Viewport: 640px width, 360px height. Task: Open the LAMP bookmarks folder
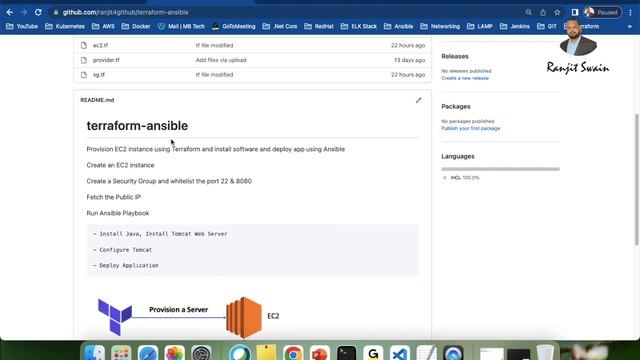tap(480, 26)
